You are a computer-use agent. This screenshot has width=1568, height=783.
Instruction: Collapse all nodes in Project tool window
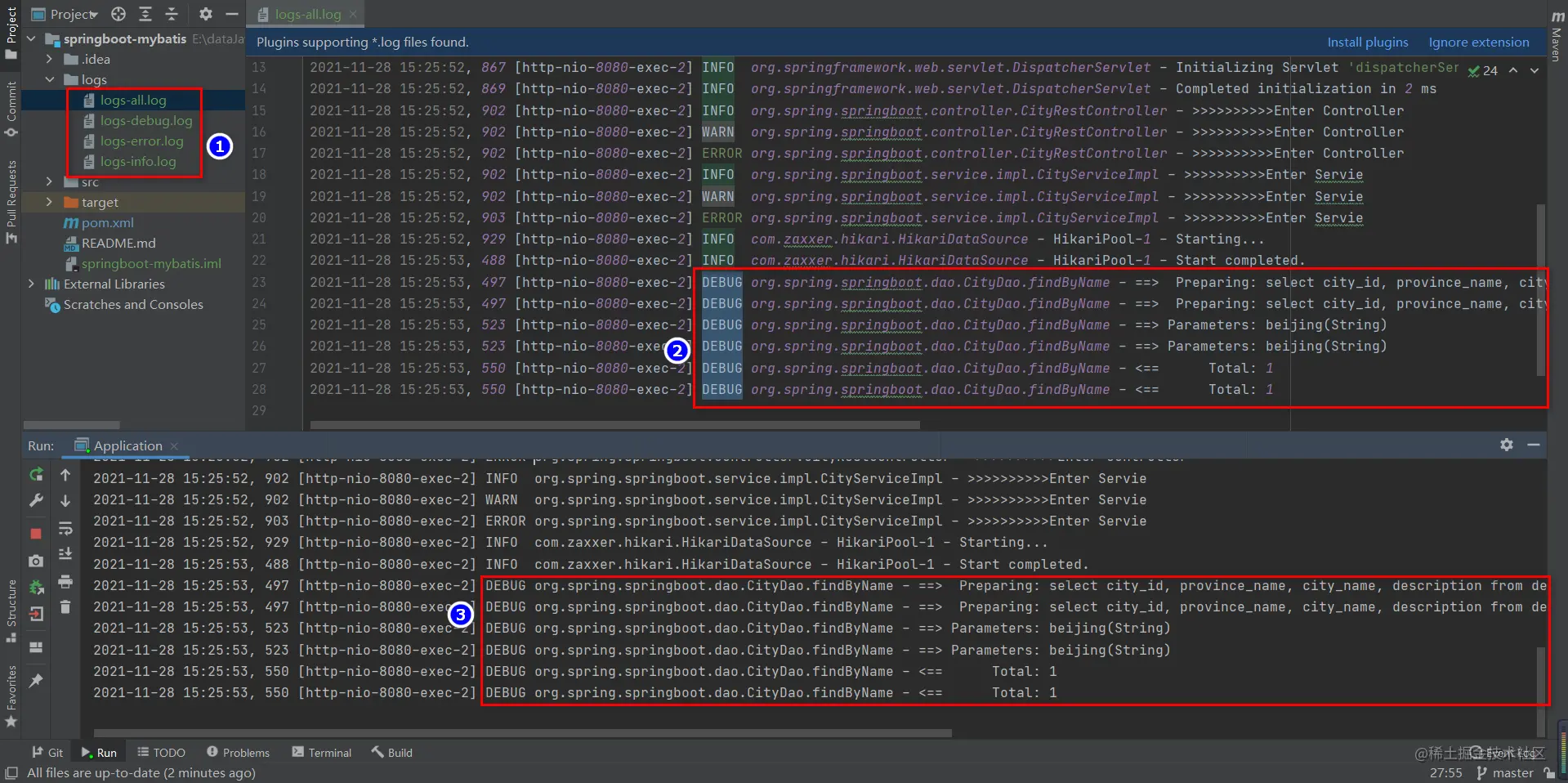[x=172, y=14]
